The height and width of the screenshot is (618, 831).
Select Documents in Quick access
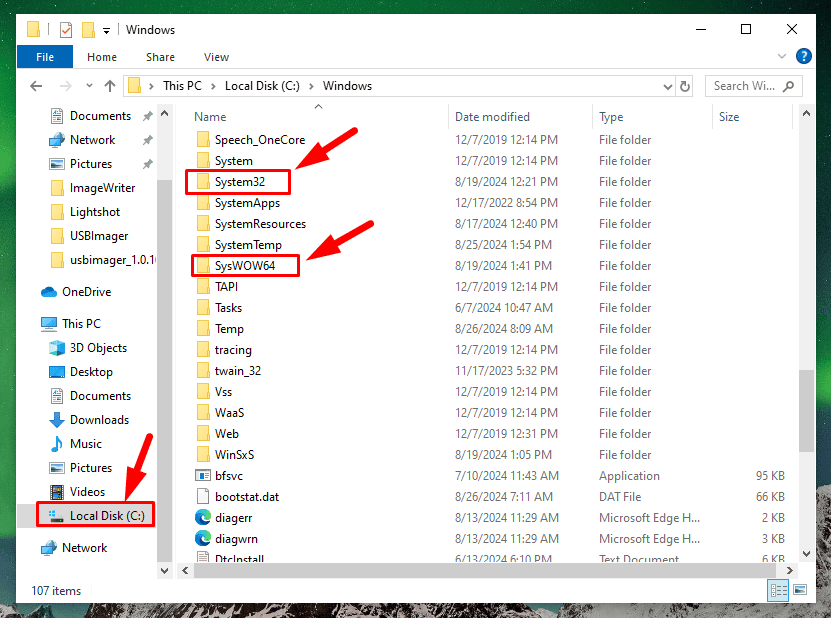pos(100,116)
